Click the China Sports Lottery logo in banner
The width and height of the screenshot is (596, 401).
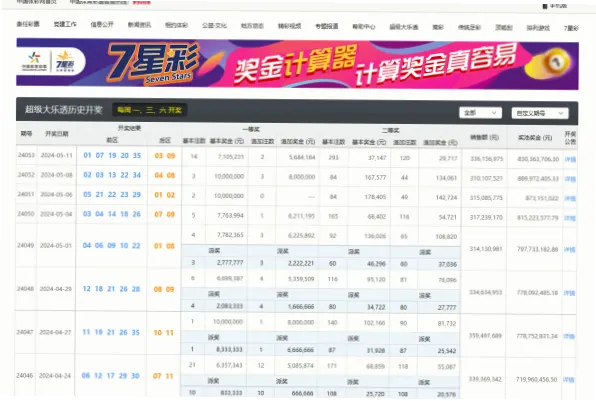coord(35,61)
